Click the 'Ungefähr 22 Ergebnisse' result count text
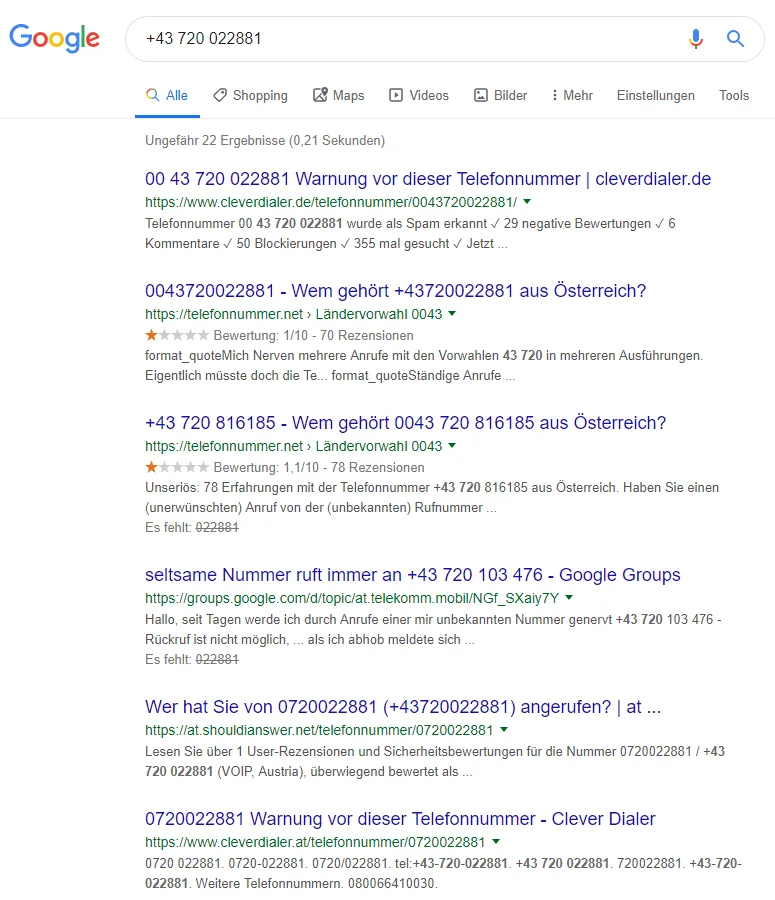 click(x=265, y=141)
